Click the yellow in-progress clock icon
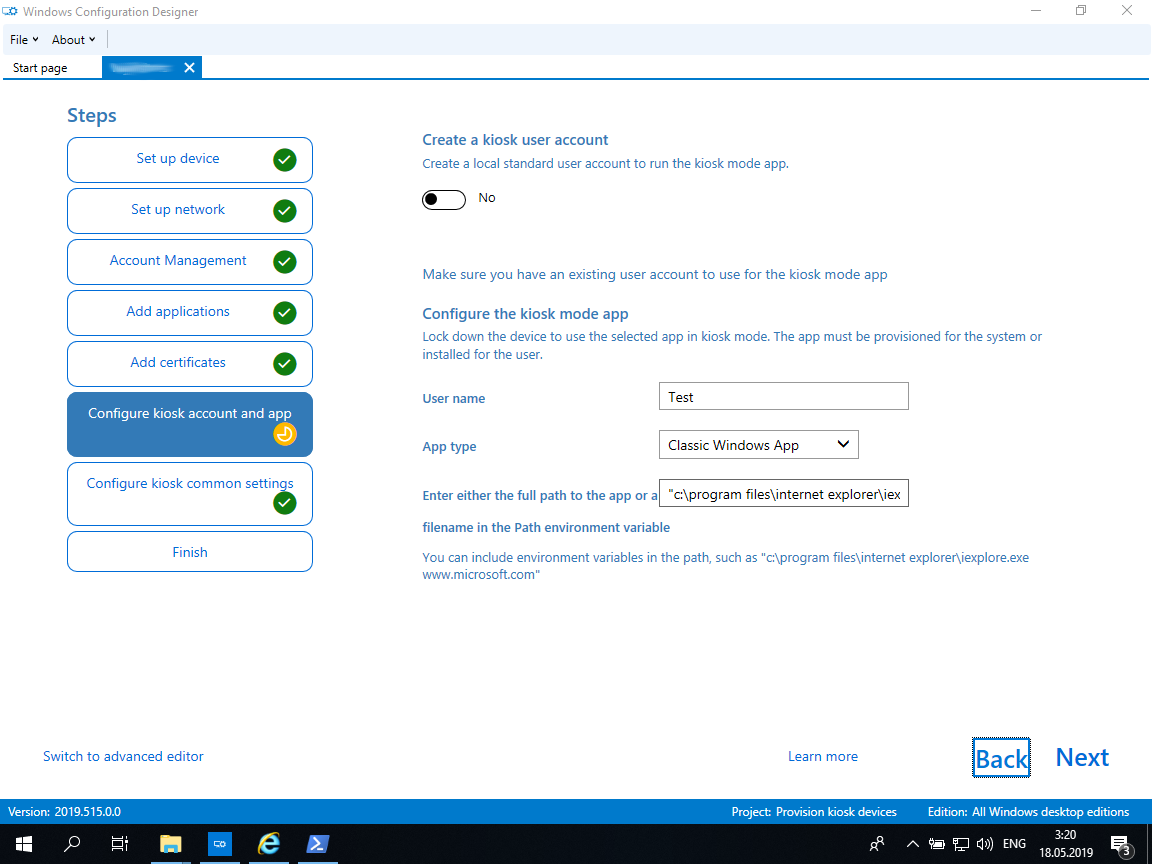The image size is (1152, 864). tap(284, 434)
